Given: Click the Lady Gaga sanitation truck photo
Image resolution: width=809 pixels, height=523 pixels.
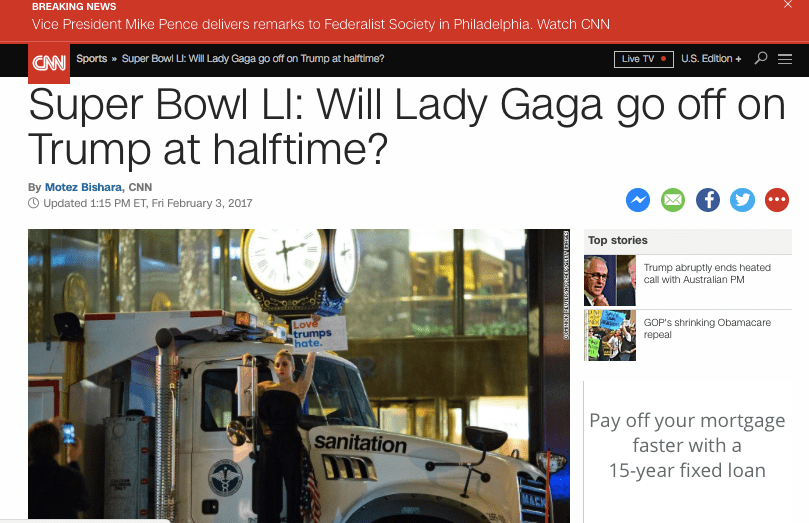Looking at the screenshot, I should click(299, 376).
